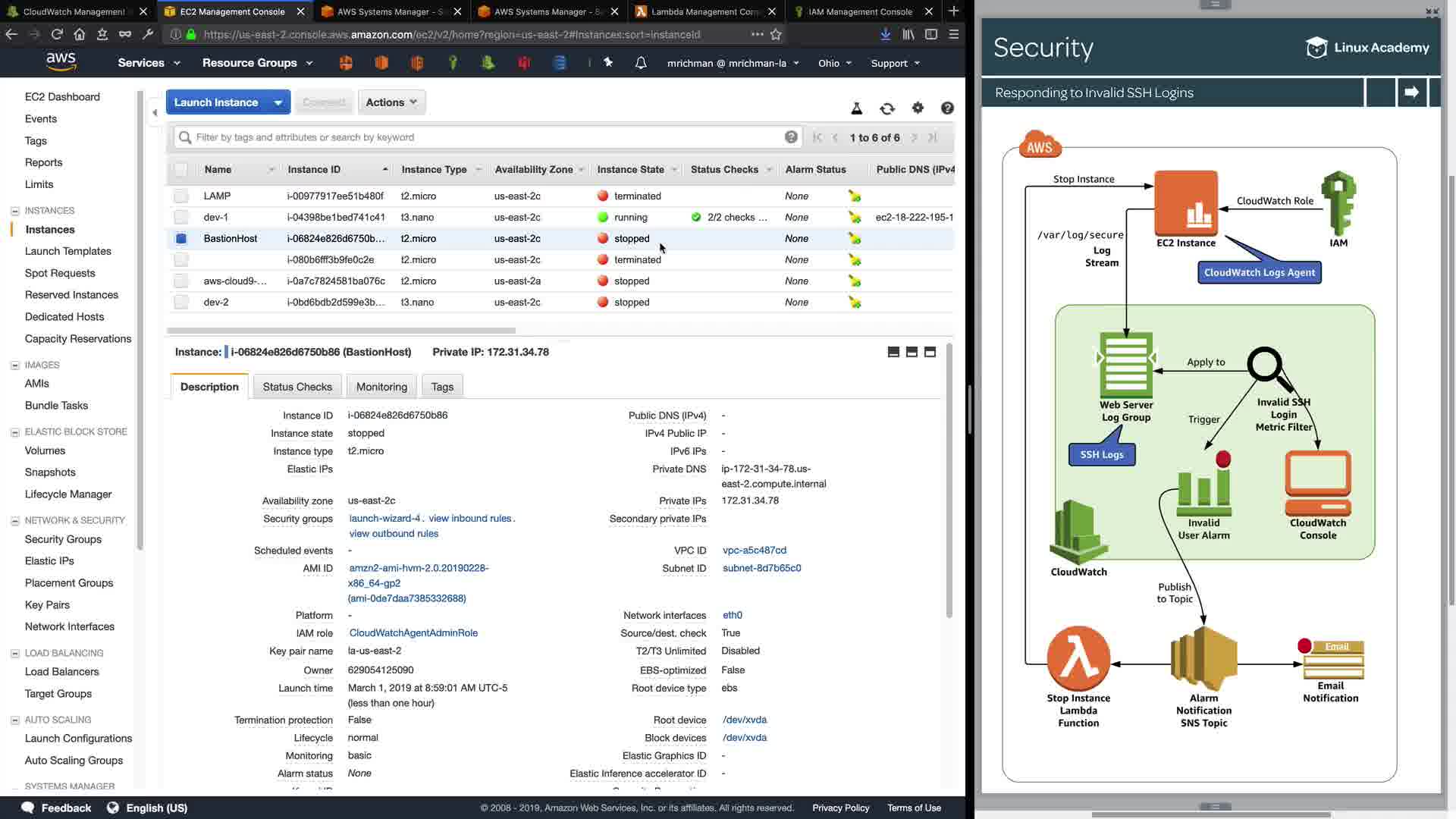Click the help question mark icon
1456x819 pixels.
click(x=947, y=108)
